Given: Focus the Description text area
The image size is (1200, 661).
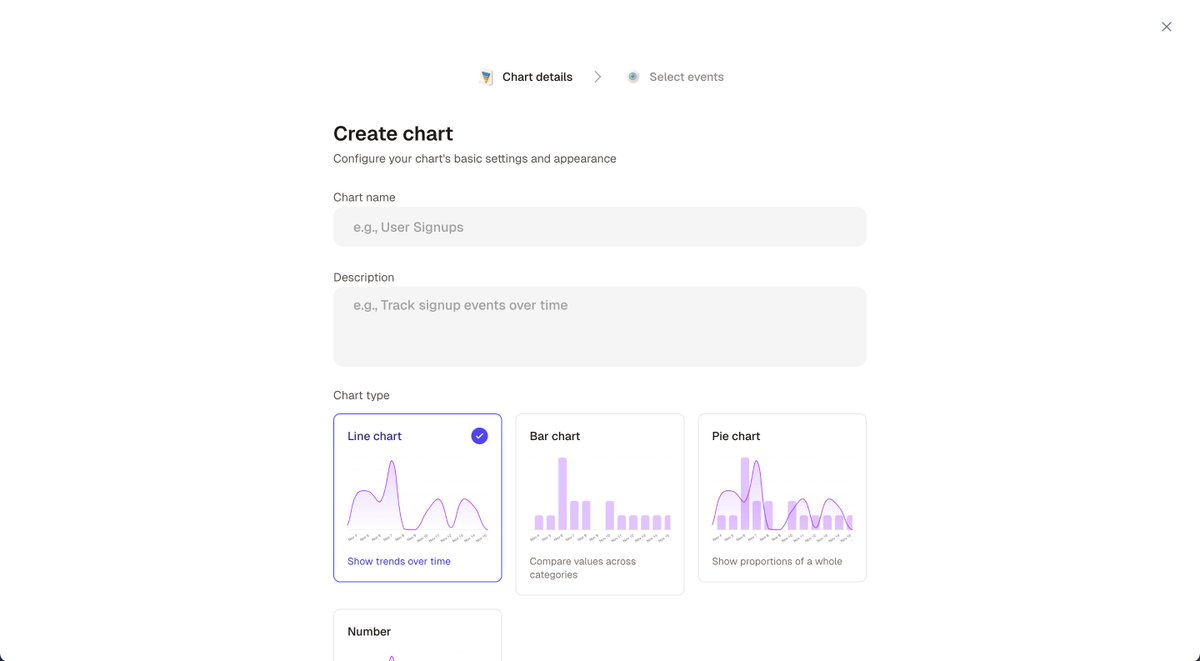Looking at the screenshot, I should coord(600,327).
